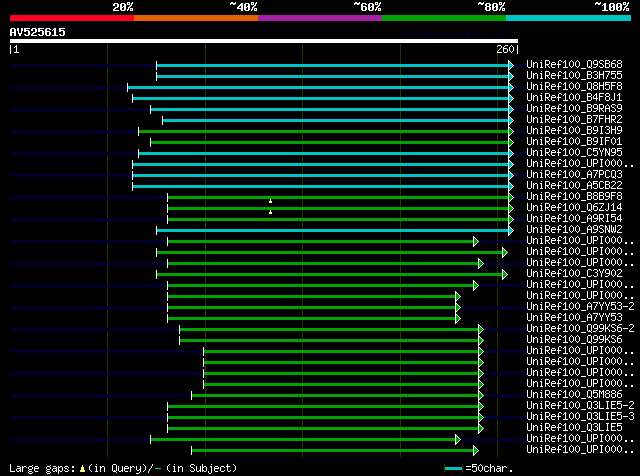Click the white AV525615 query sequence bar

point(264,41)
